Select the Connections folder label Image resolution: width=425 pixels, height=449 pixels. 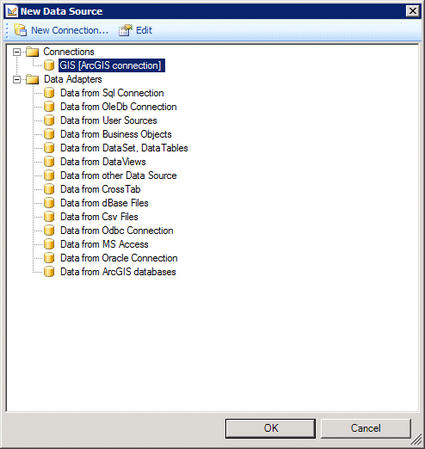tap(69, 52)
